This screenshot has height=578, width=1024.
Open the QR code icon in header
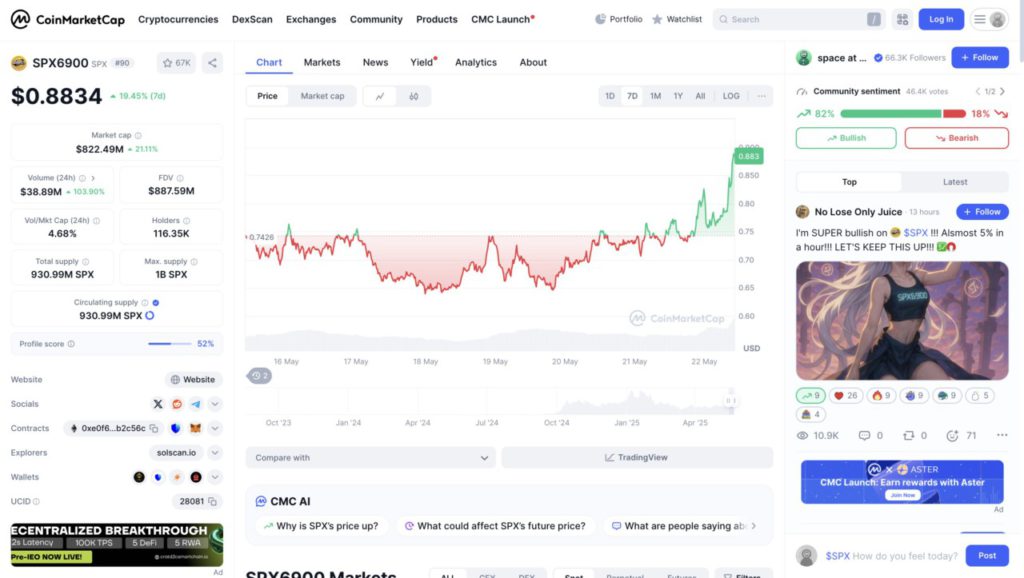click(x=903, y=20)
